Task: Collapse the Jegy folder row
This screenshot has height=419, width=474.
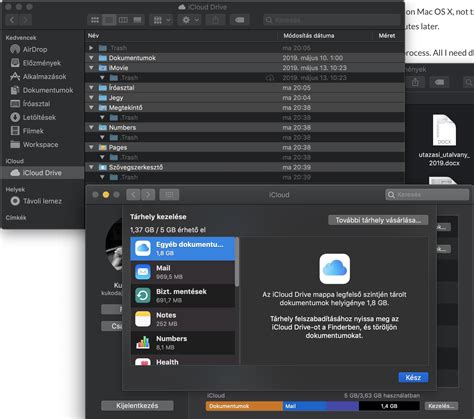Action: (91, 98)
